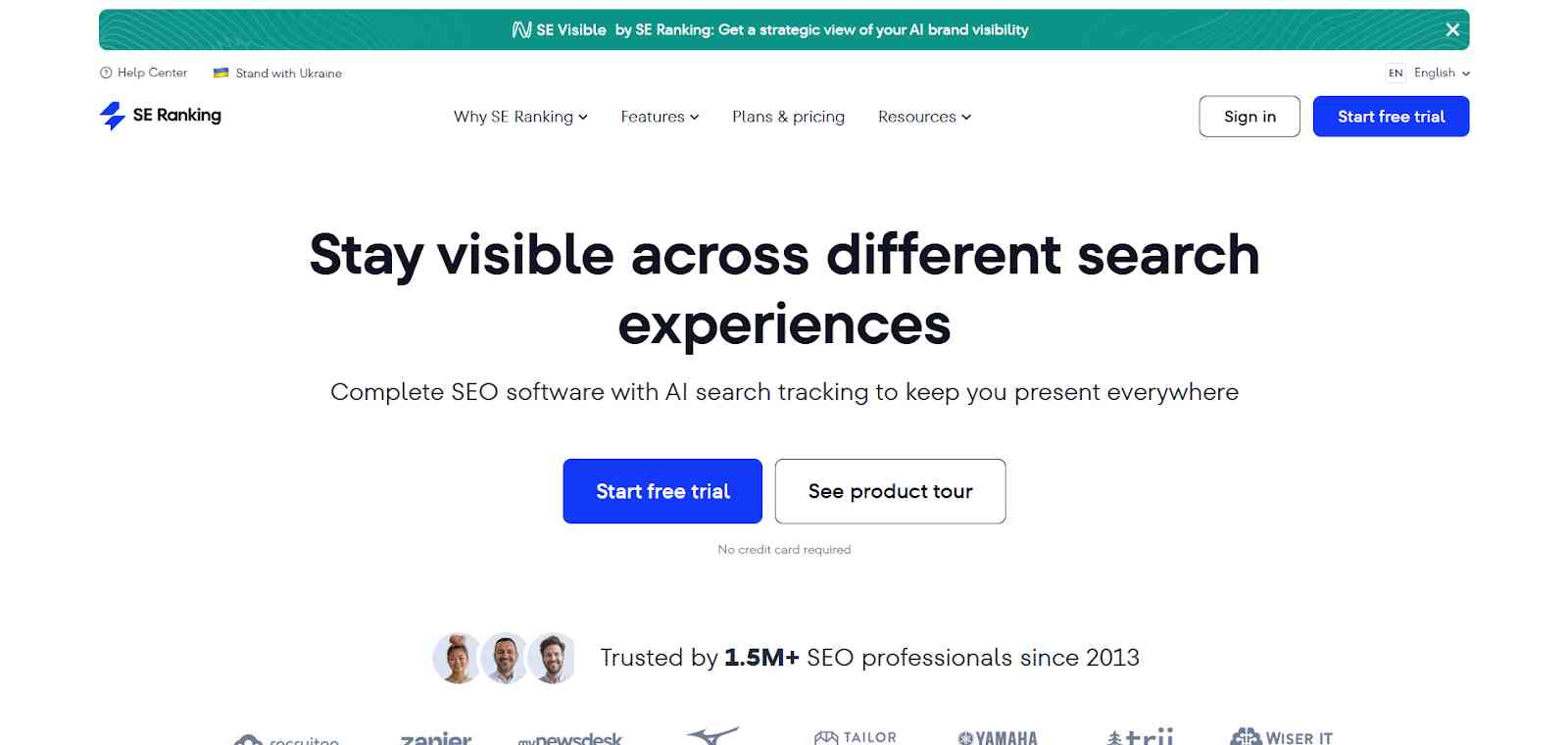The height and width of the screenshot is (745, 1568).
Task: Close the SE Visible announcement banner
Action: (x=1452, y=29)
